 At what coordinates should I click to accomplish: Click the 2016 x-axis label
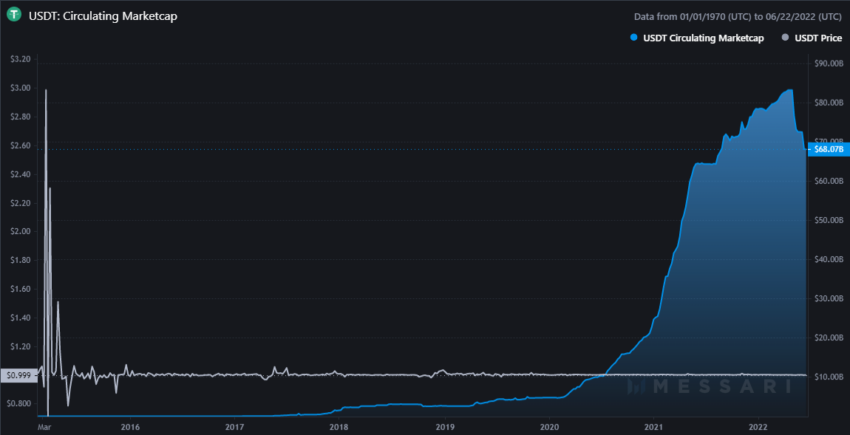pyautogui.click(x=130, y=427)
